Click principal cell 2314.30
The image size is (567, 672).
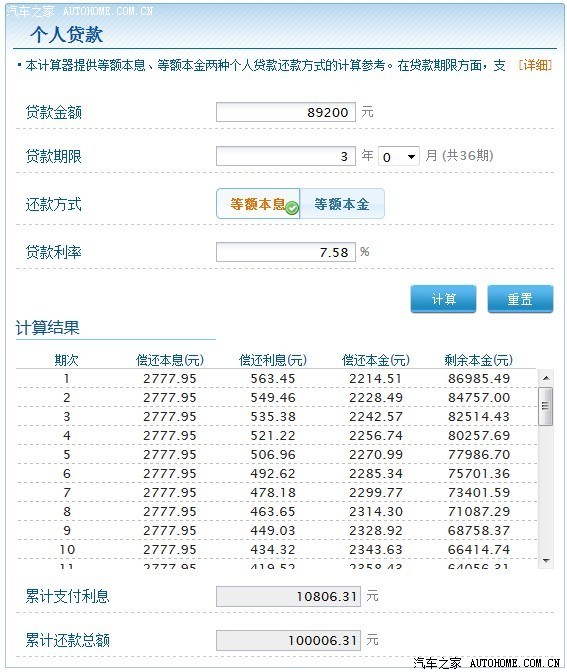pyautogui.click(x=376, y=512)
